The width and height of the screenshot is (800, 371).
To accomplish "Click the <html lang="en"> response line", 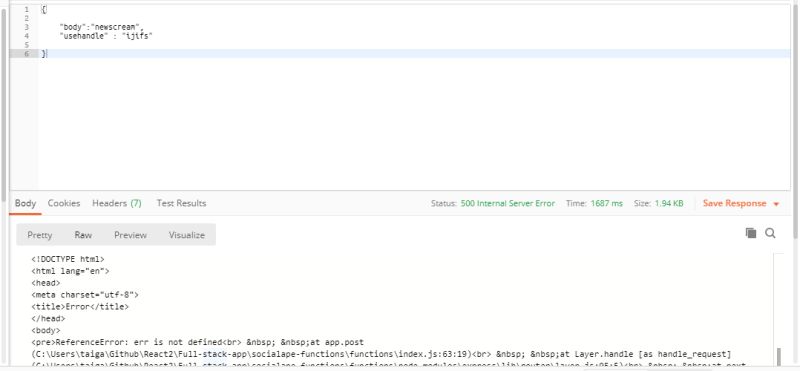I will (x=70, y=271).
